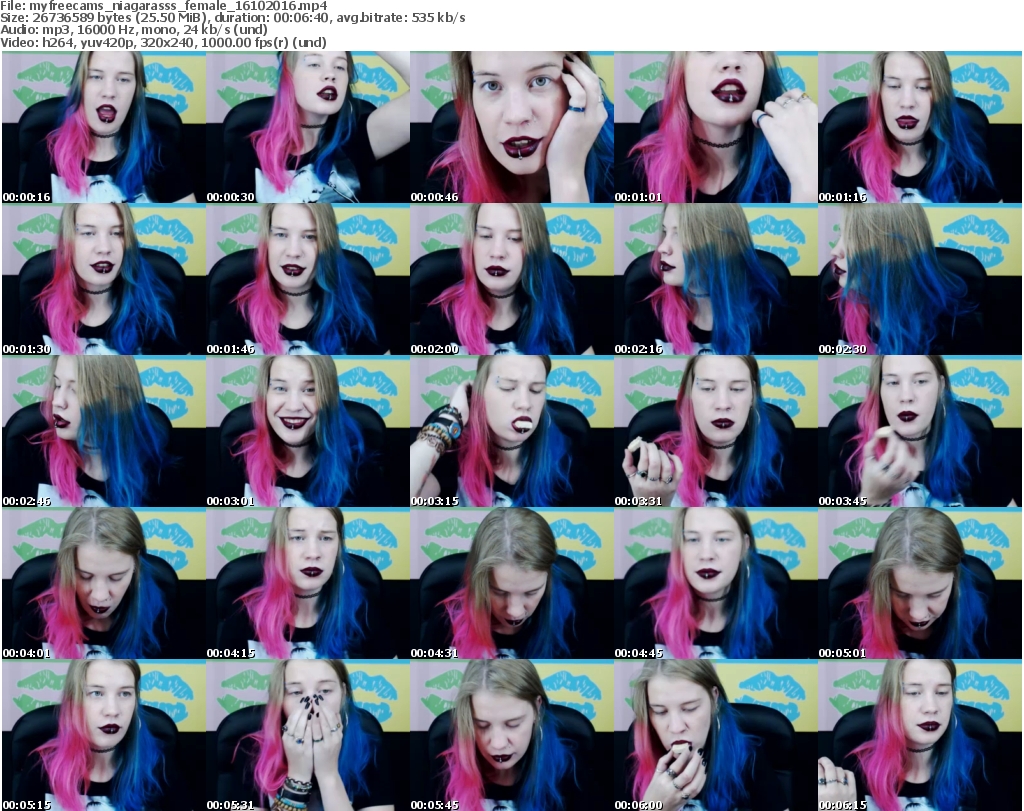This screenshot has height=811, width=1024.
Task: Click the thumbnail at 00:04:15
Action: (307, 583)
